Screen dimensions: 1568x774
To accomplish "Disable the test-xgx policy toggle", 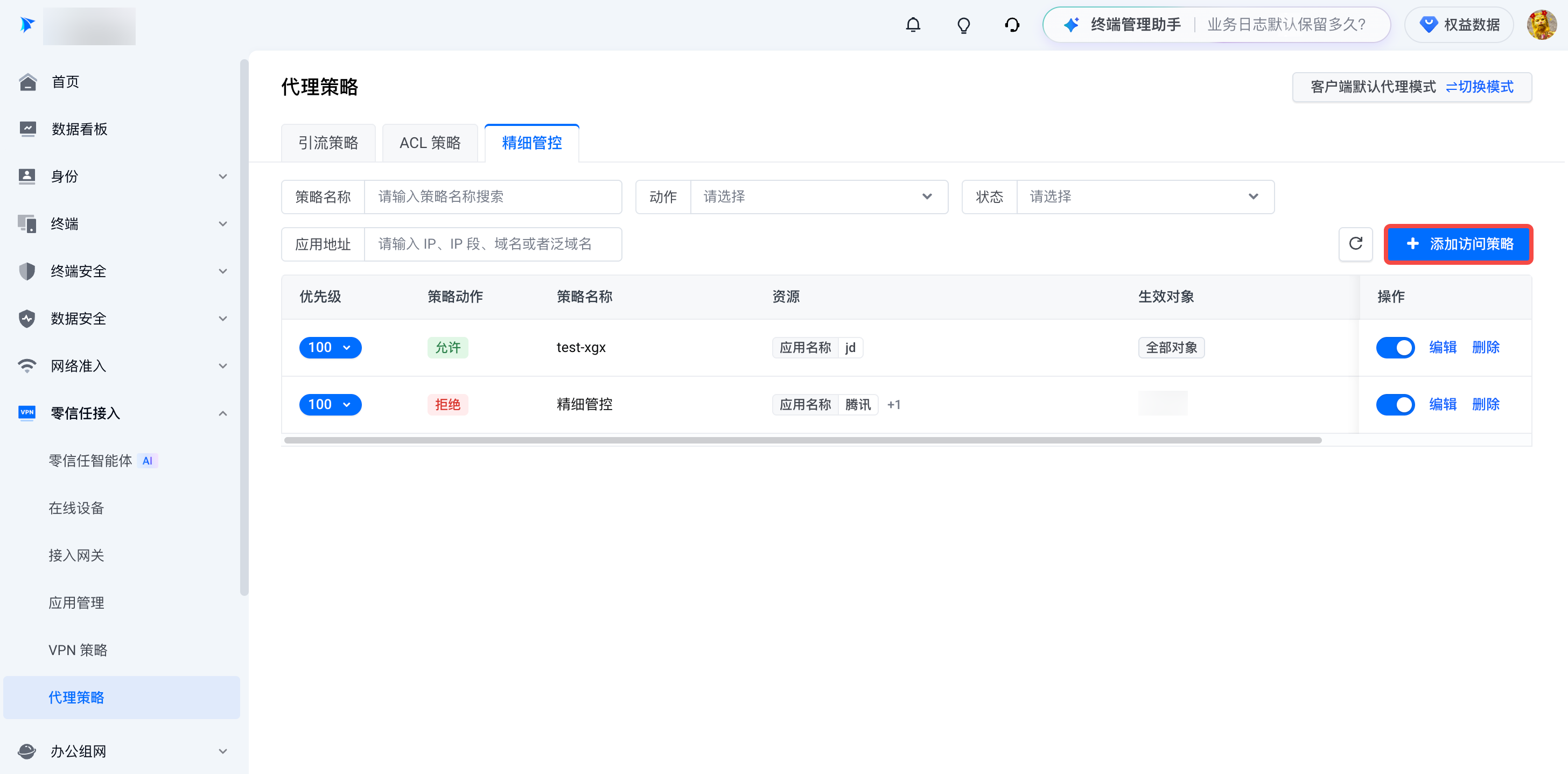I will [x=1395, y=348].
